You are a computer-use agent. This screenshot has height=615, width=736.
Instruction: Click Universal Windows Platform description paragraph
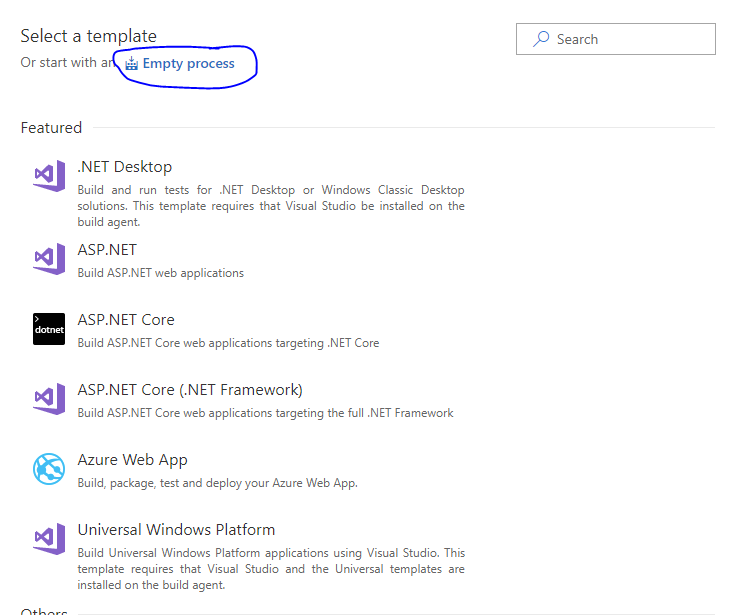pyautogui.click(x=271, y=569)
